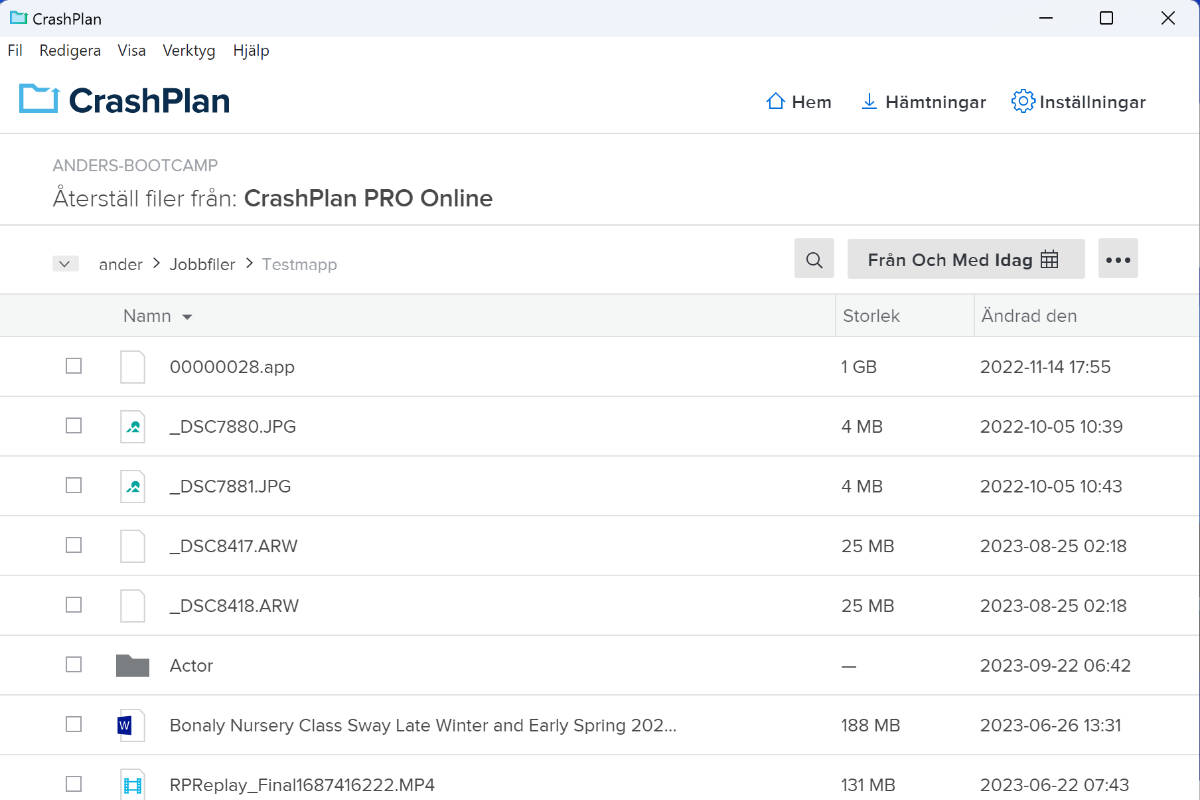
Task: Click the Hämtningar download icon
Action: coord(868,101)
